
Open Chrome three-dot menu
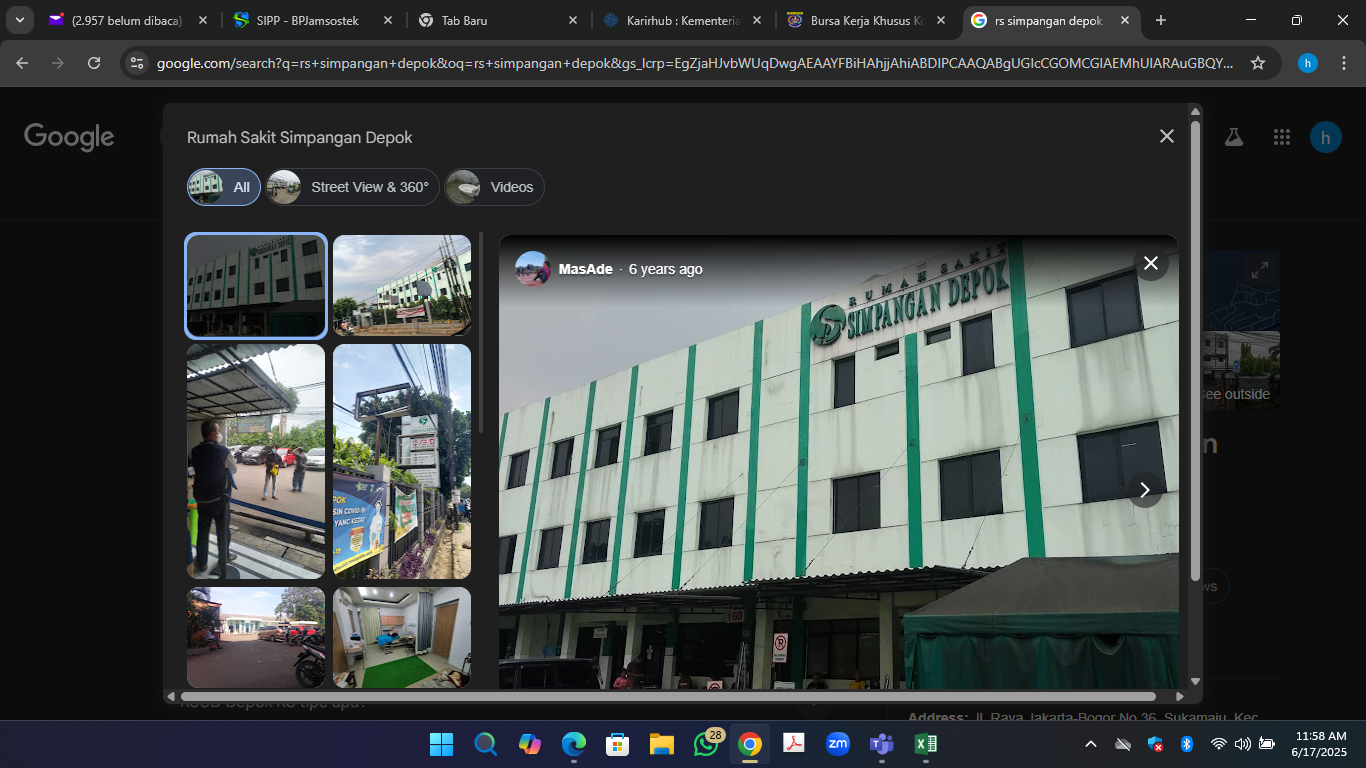click(1343, 63)
